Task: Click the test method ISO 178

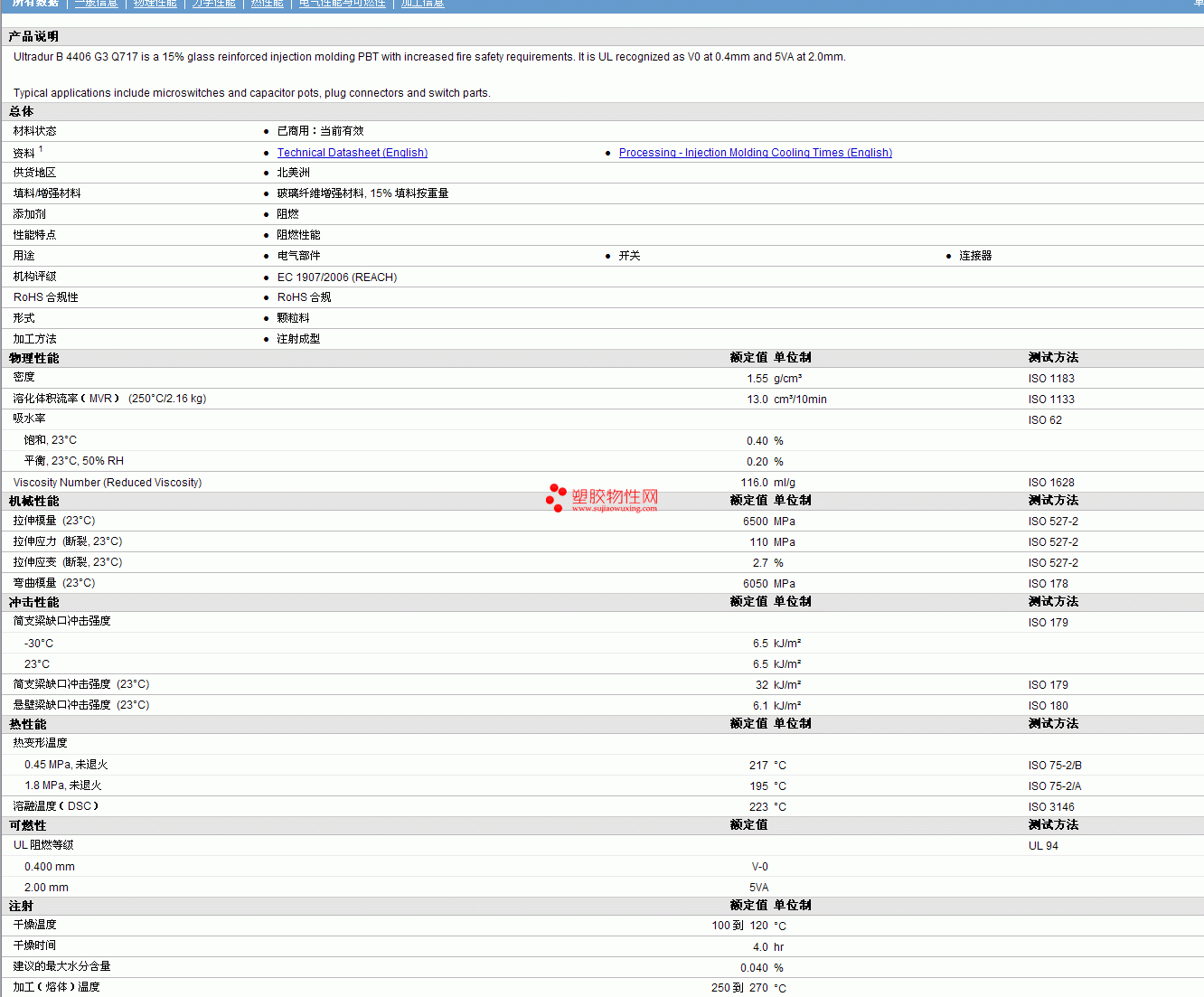Action: coord(1049,584)
